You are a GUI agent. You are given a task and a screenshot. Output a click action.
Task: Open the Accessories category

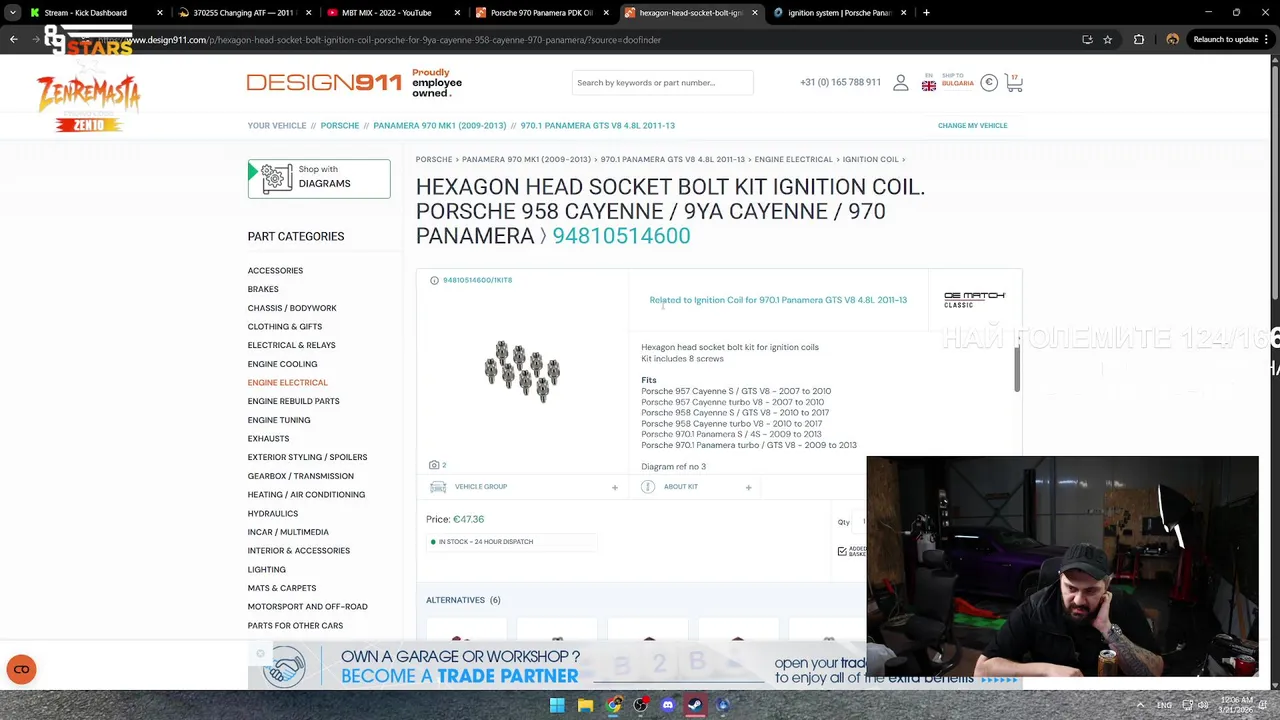coord(275,271)
